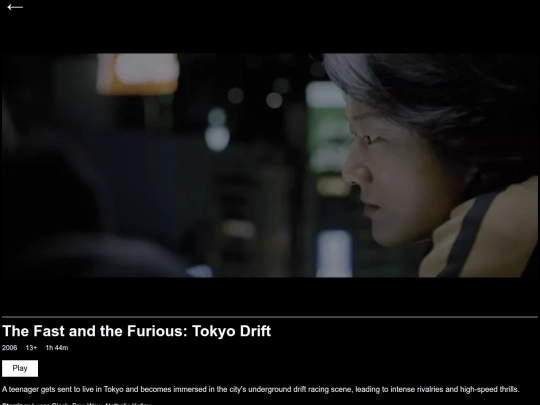Select the movie title The Fast and the Furious: Tokyo Drift
The height and width of the screenshot is (405, 540).
tap(137, 331)
